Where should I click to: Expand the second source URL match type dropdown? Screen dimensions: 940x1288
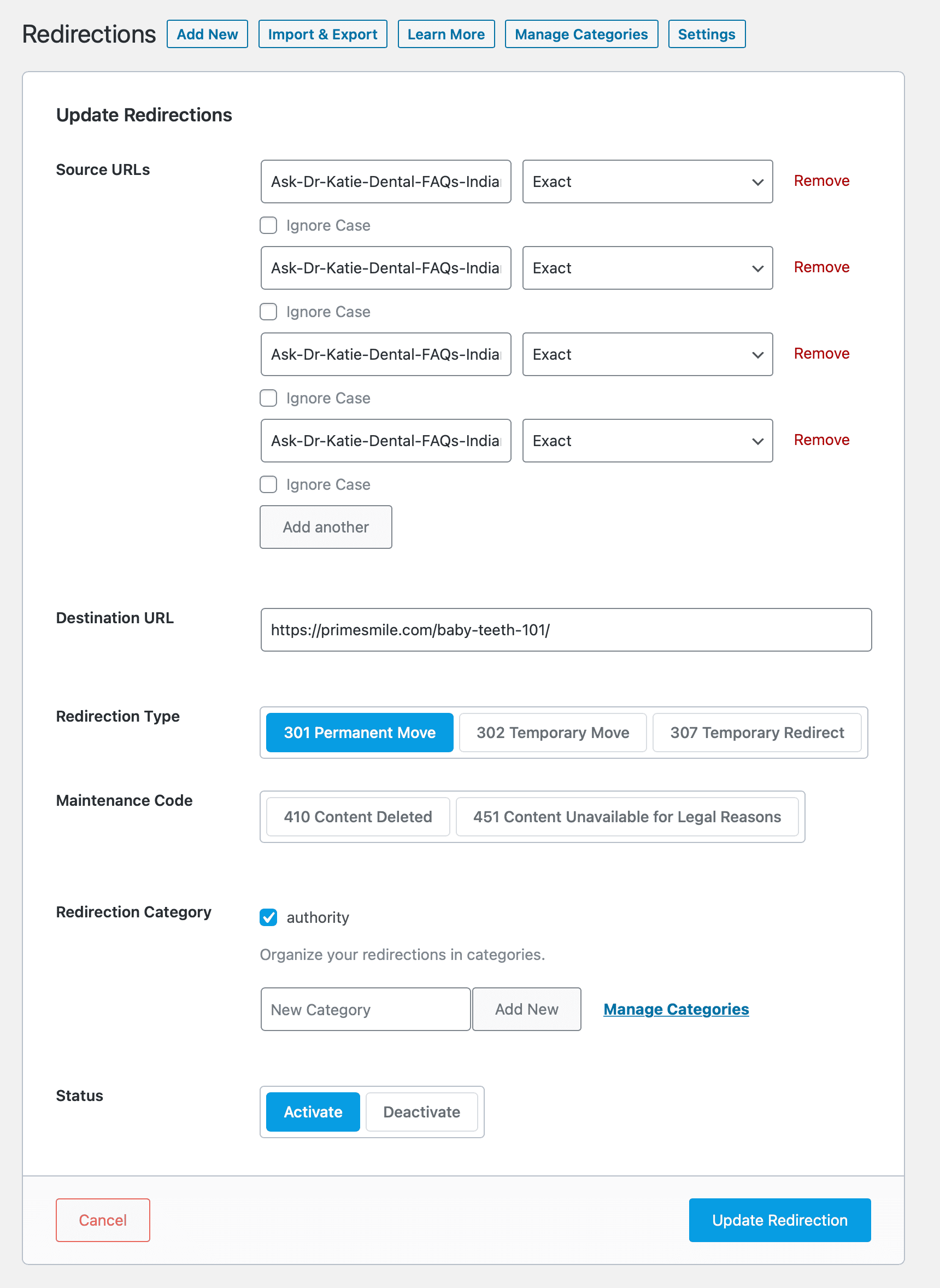coord(647,268)
